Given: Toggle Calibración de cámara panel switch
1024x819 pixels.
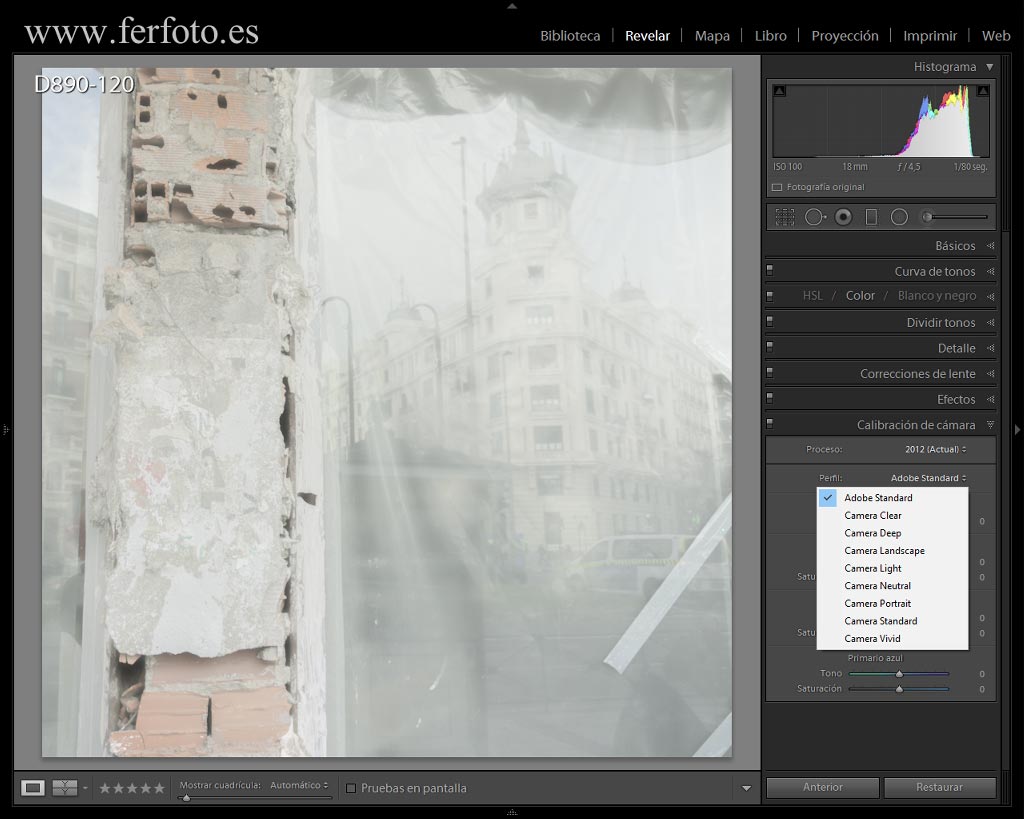Looking at the screenshot, I should click(x=770, y=424).
